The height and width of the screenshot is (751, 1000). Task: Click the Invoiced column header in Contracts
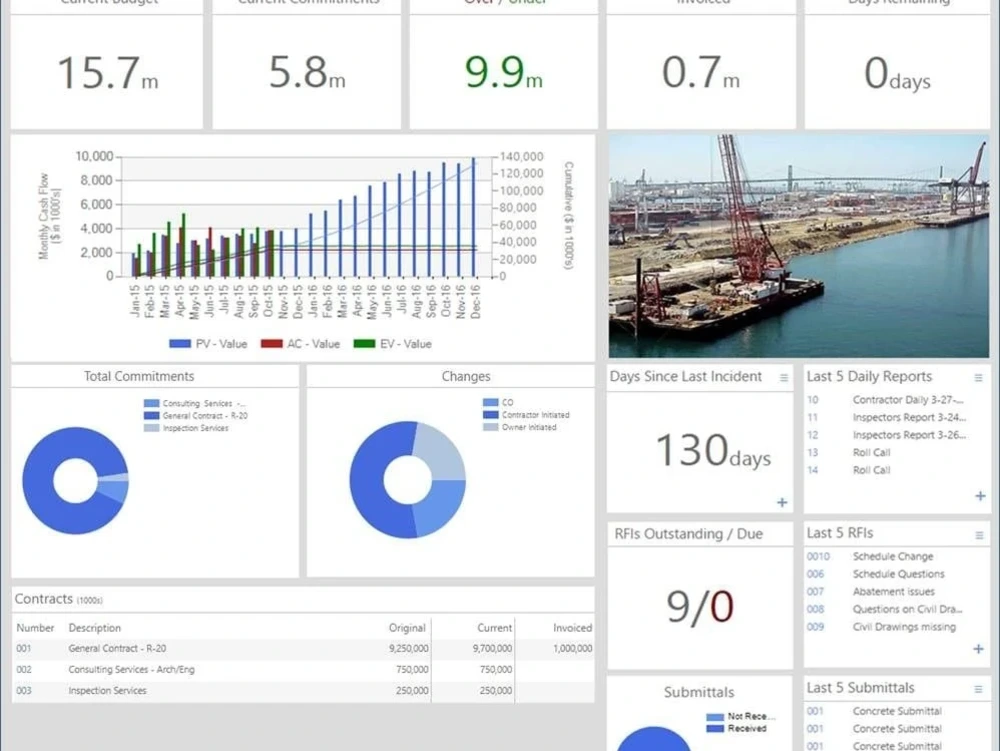coord(572,628)
